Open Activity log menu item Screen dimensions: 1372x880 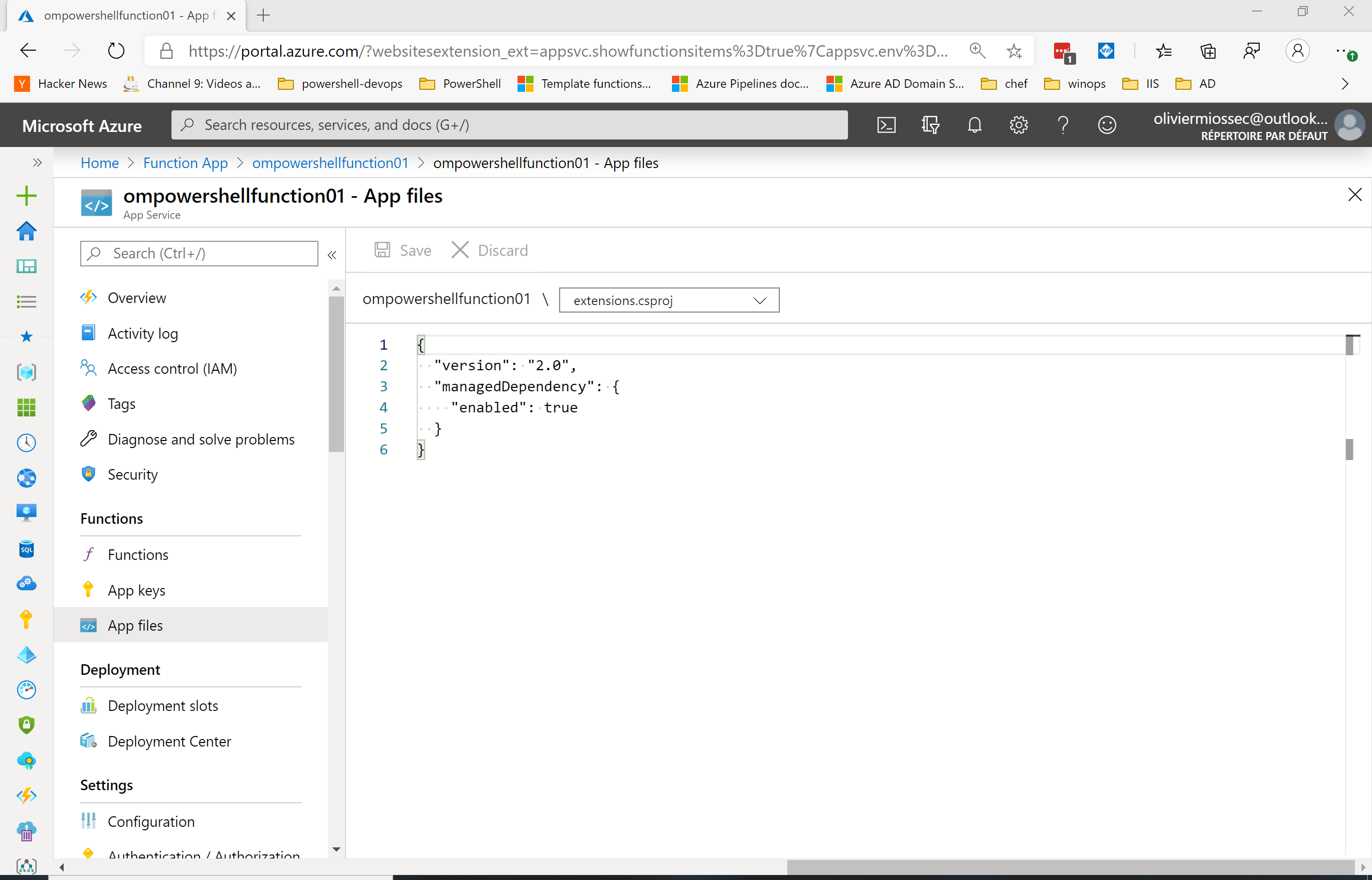[142, 333]
